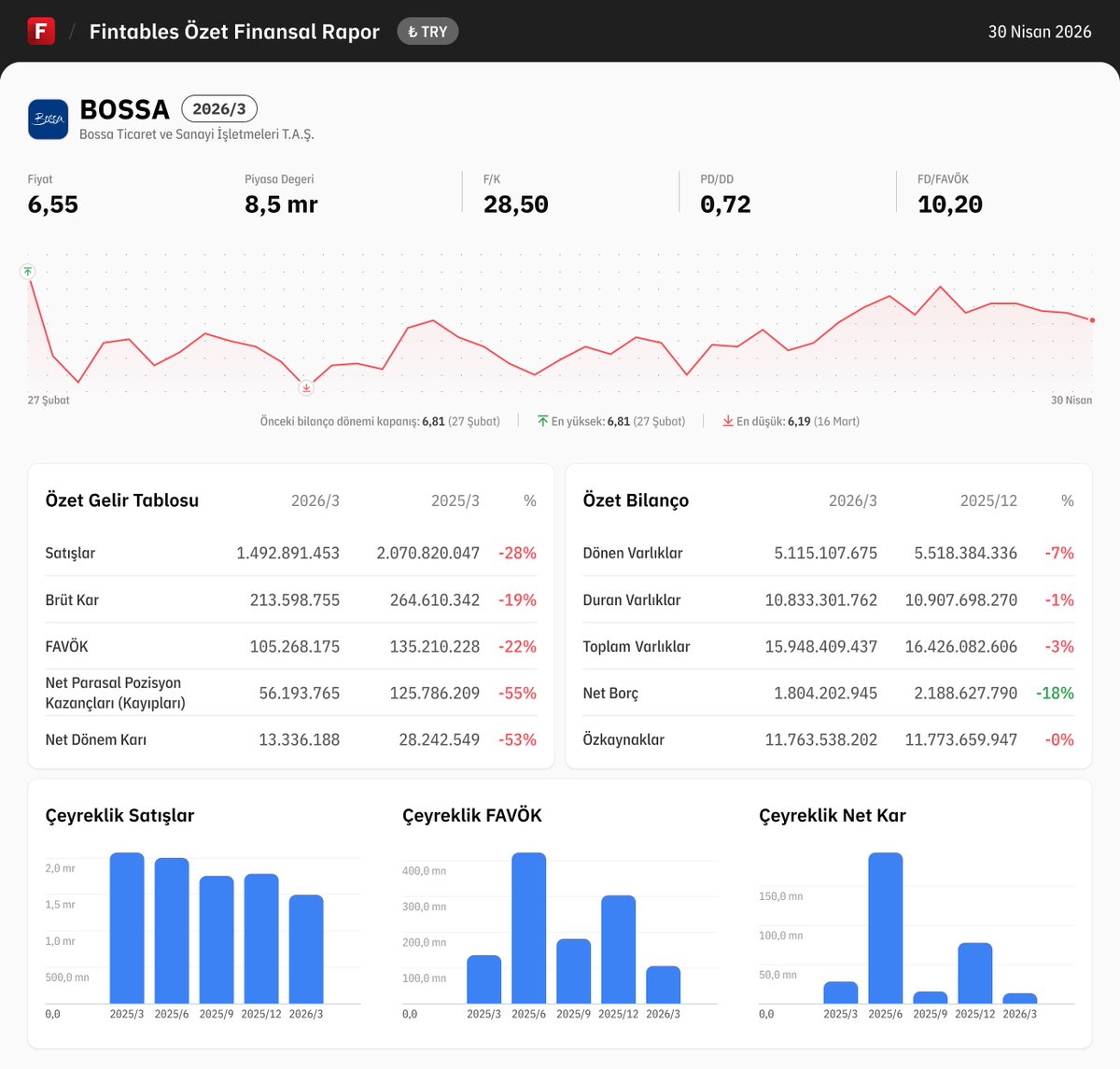Viewport: 1120px width, 1069px height.
Task: Click the 27 Şubat chart axis label
Action: [49, 401]
